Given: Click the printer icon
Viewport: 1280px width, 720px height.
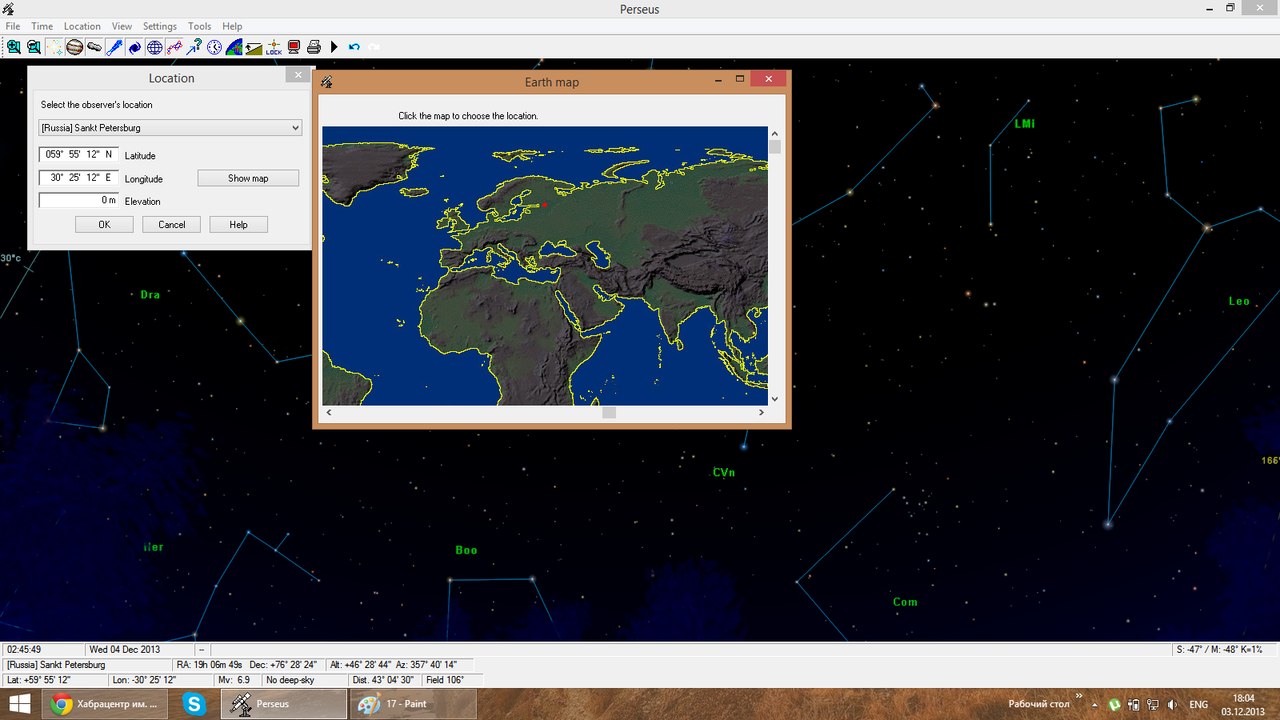Looking at the screenshot, I should coord(314,47).
